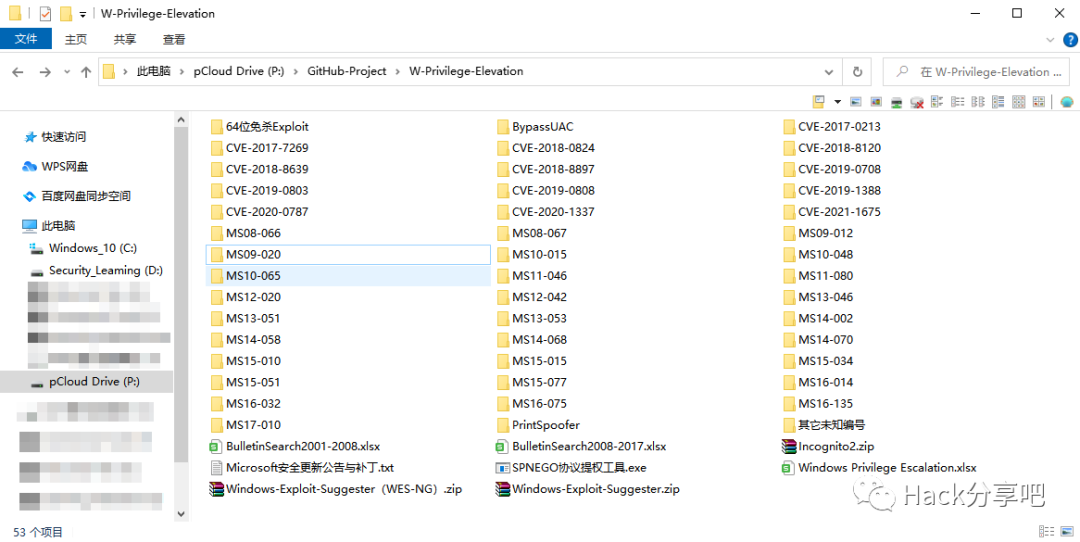Switch to the 查看 ribbon tab

coord(174,39)
